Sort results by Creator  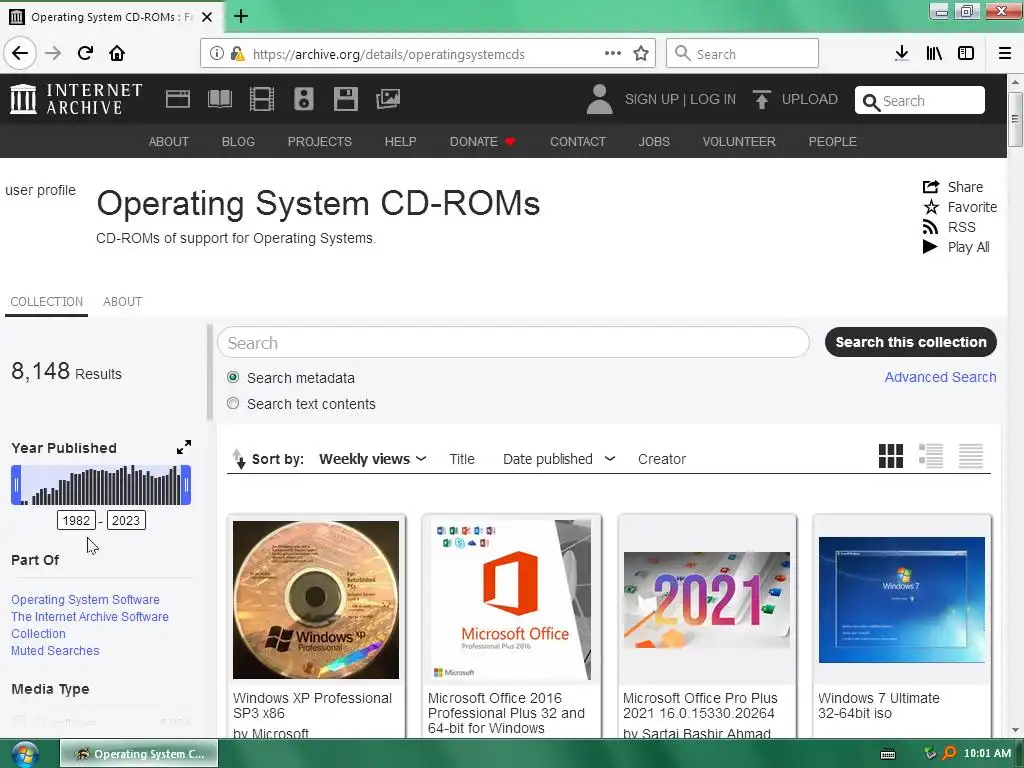(662, 459)
